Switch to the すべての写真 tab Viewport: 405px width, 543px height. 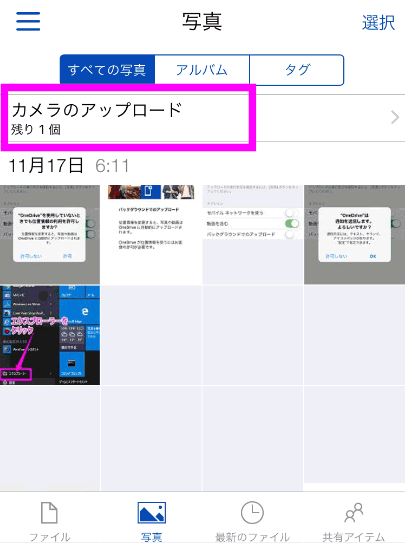tap(107, 70)
